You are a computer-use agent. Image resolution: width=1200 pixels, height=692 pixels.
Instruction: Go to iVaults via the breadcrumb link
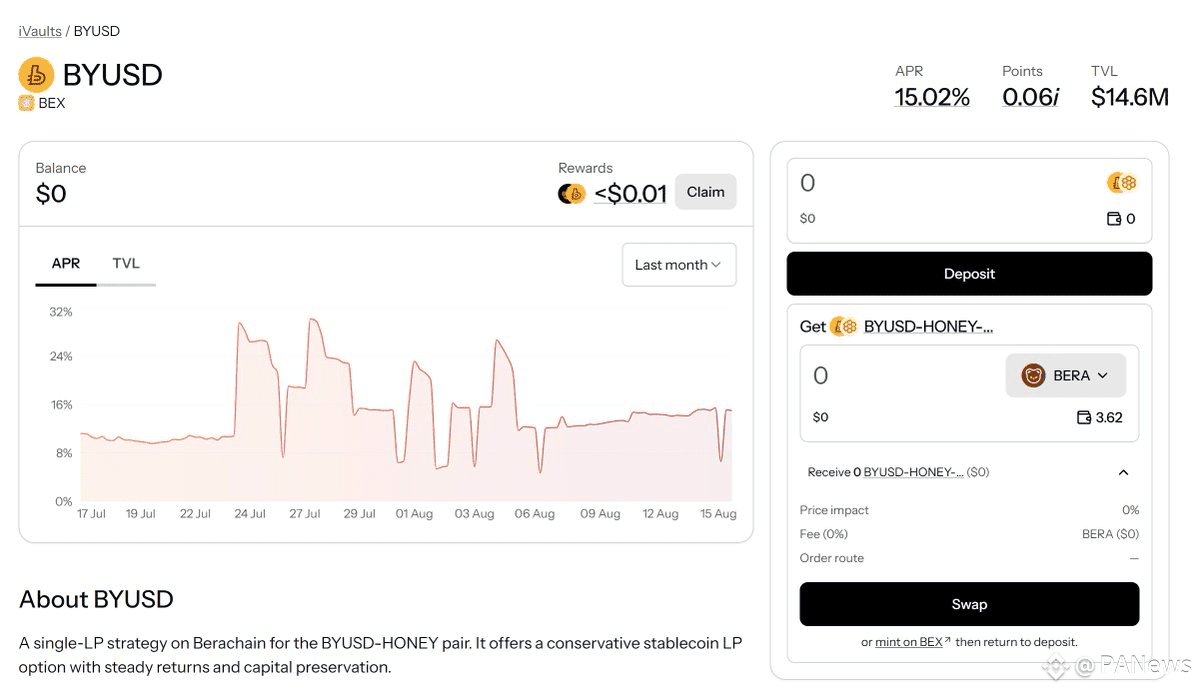click(40, 31)
